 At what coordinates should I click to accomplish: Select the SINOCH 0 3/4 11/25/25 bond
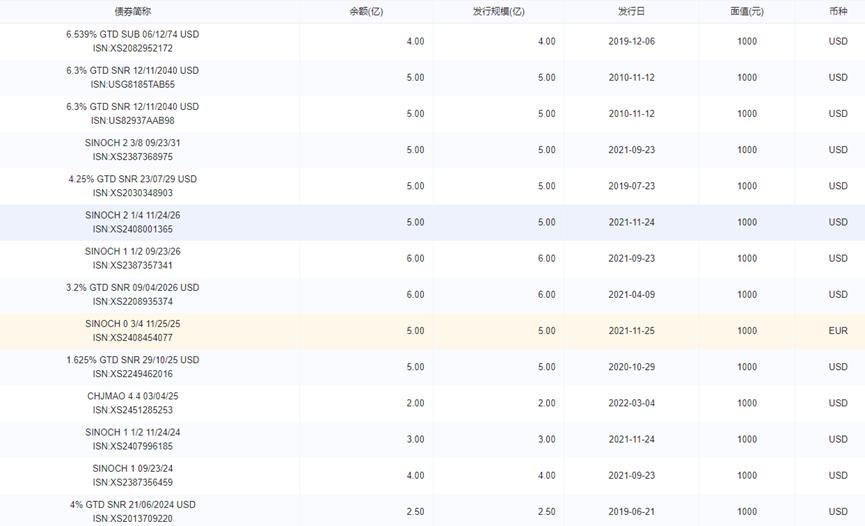coord(132,324)
